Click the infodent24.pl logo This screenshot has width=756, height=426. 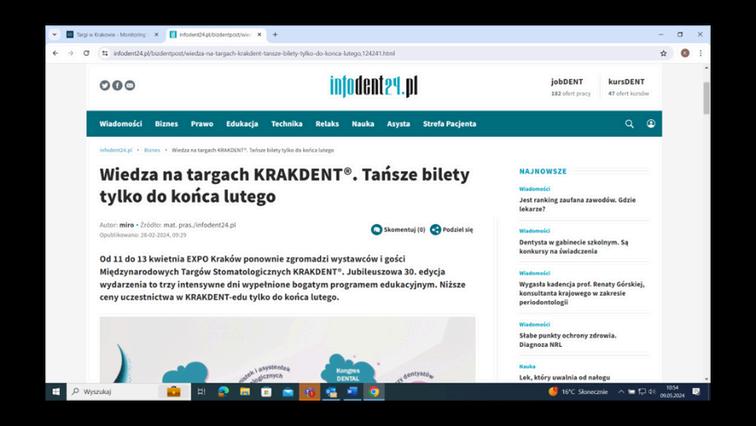point(374,86)
